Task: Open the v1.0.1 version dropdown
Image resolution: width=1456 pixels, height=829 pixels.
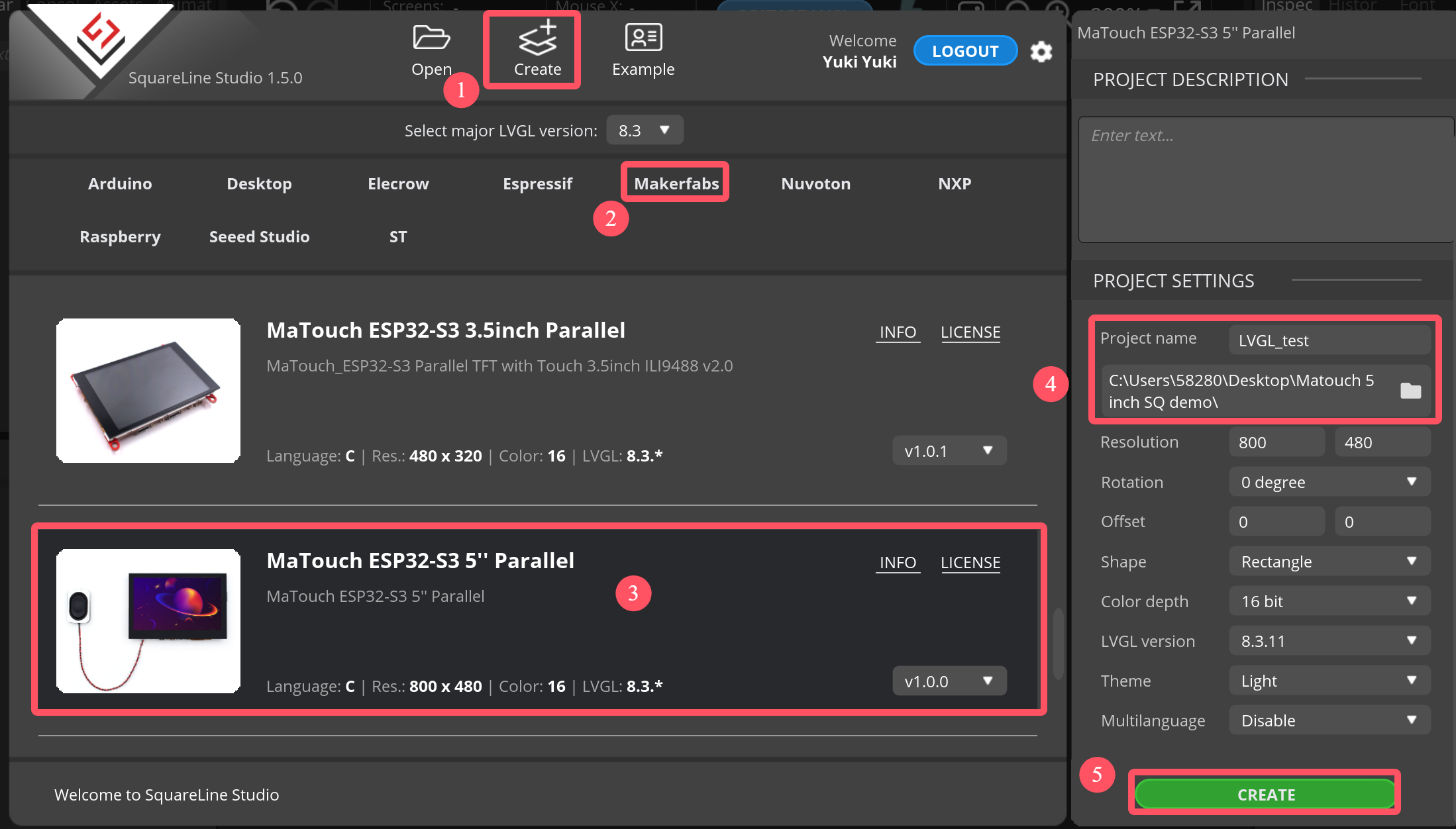Action: pos(949,451)
